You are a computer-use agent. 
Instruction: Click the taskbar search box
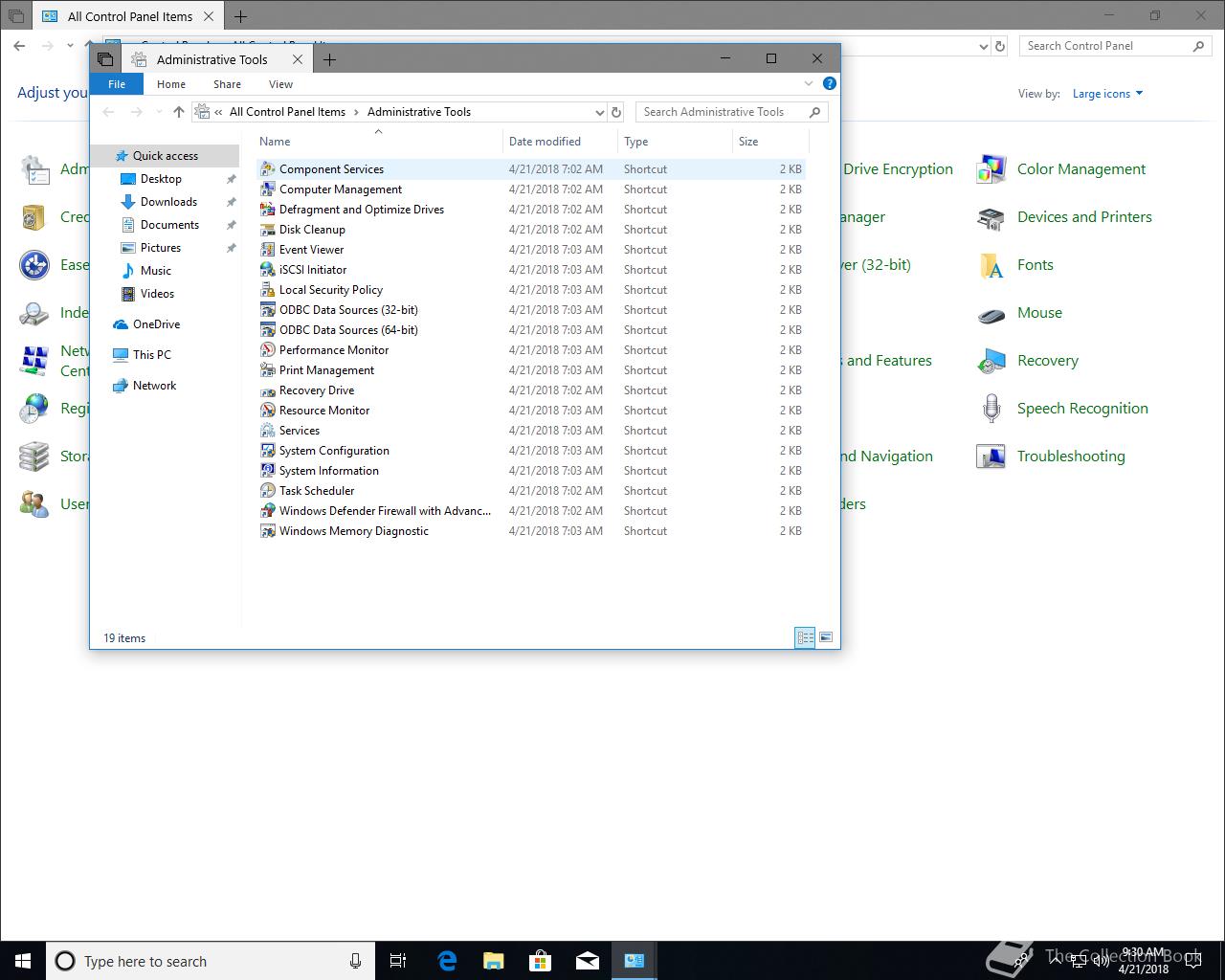(x=211, y=961)
